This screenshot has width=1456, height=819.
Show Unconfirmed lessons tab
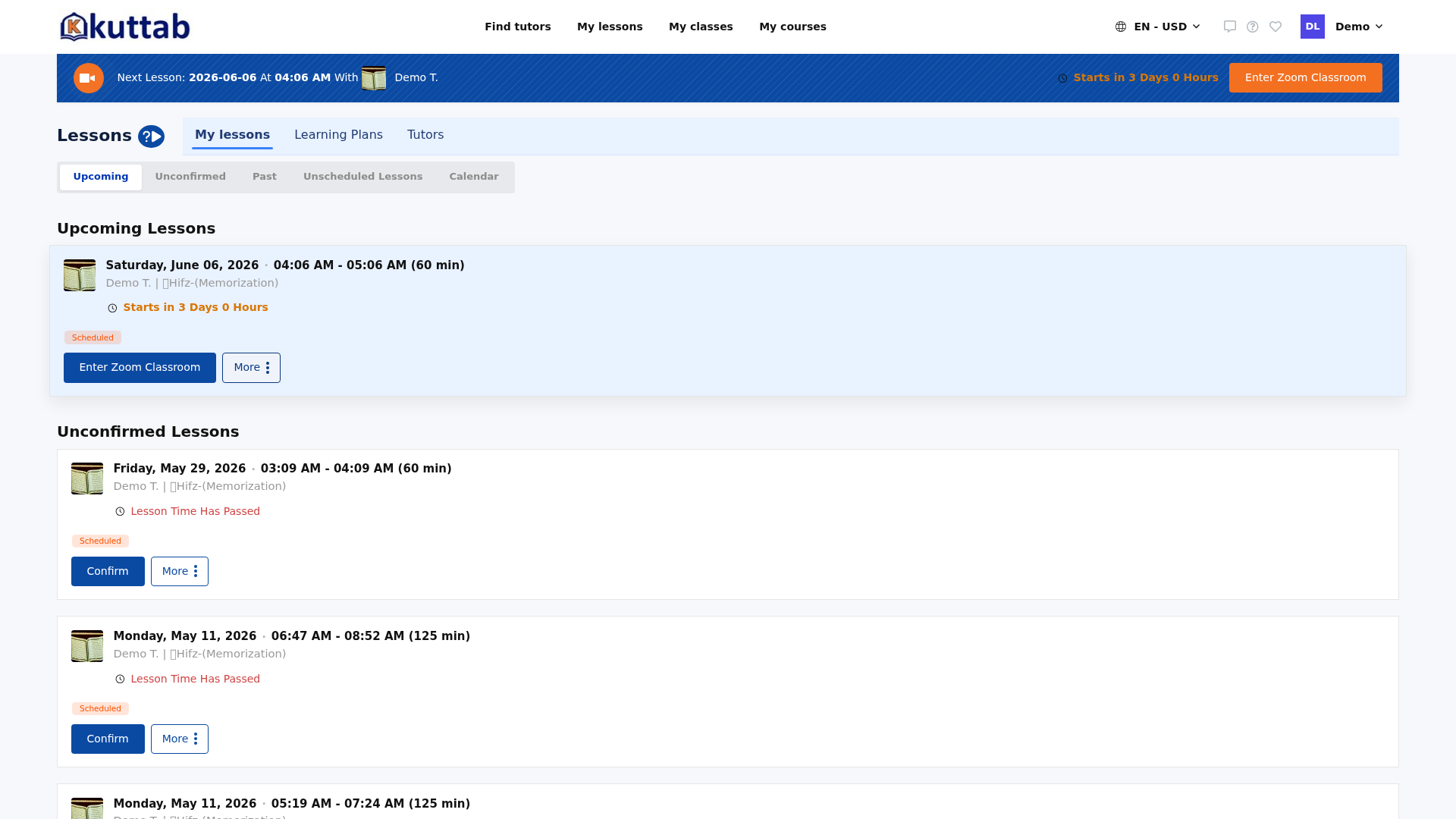[x=190, y=177]
